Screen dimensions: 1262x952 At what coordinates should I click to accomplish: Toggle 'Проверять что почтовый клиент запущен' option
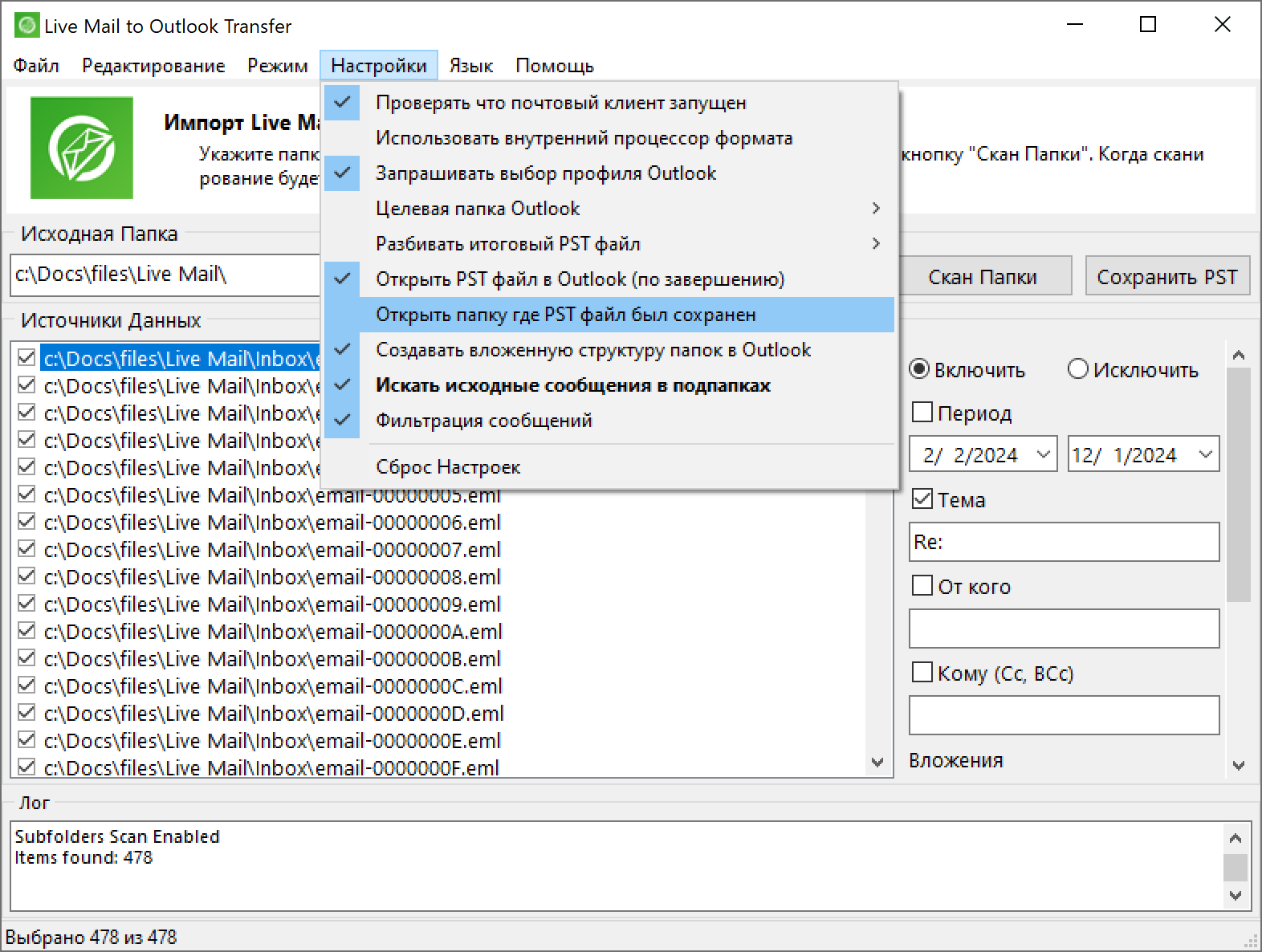[609, 103]
